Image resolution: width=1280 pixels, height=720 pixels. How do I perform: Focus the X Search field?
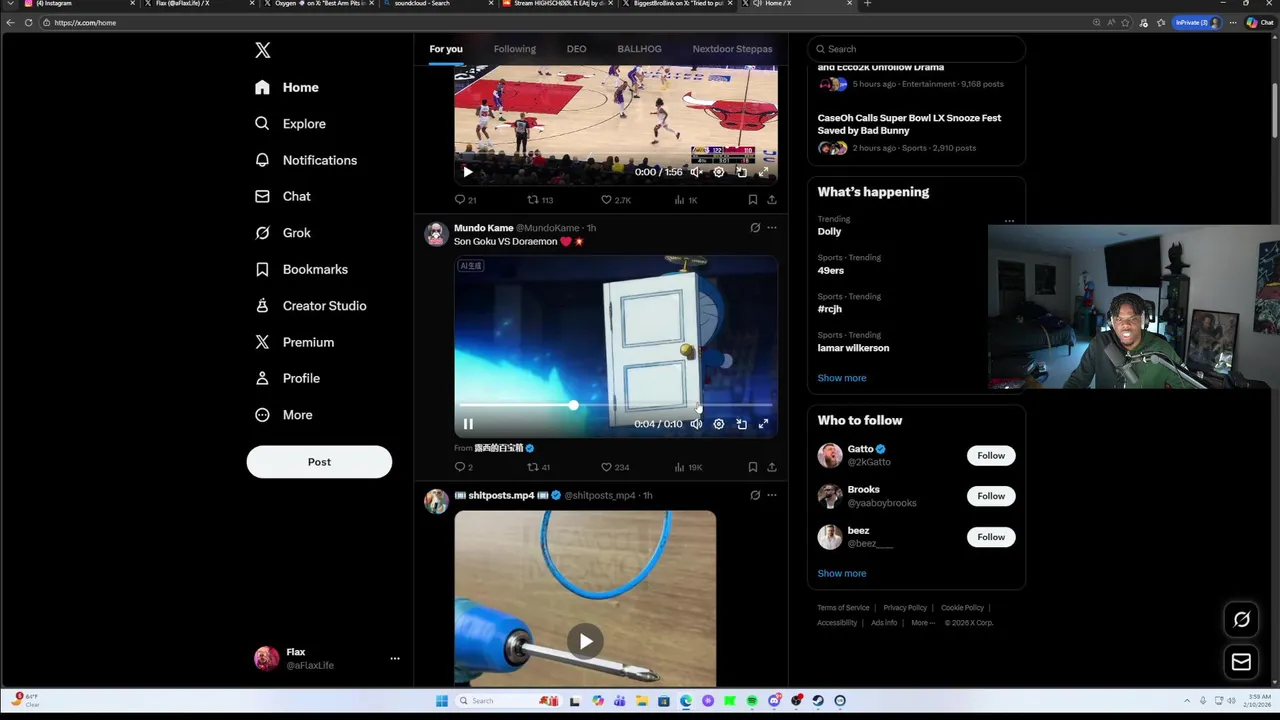tap(916, 49)
